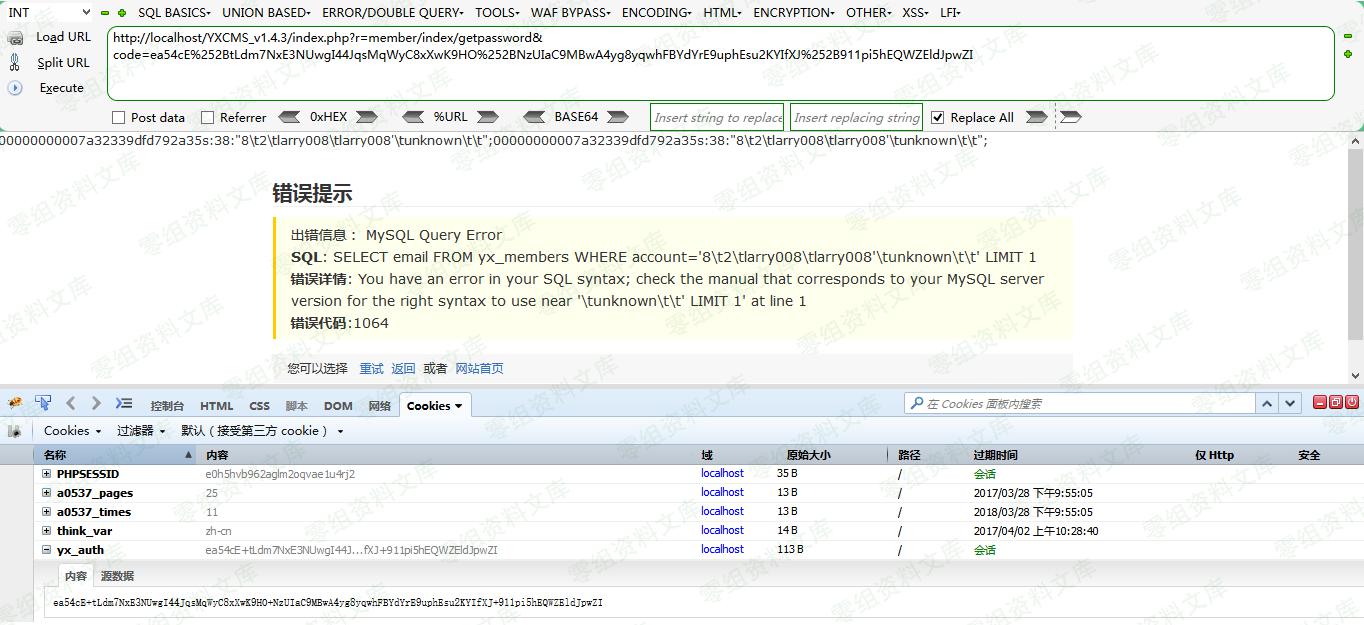
Task: Click the Insert string to replace field
Action: [717, 118]
